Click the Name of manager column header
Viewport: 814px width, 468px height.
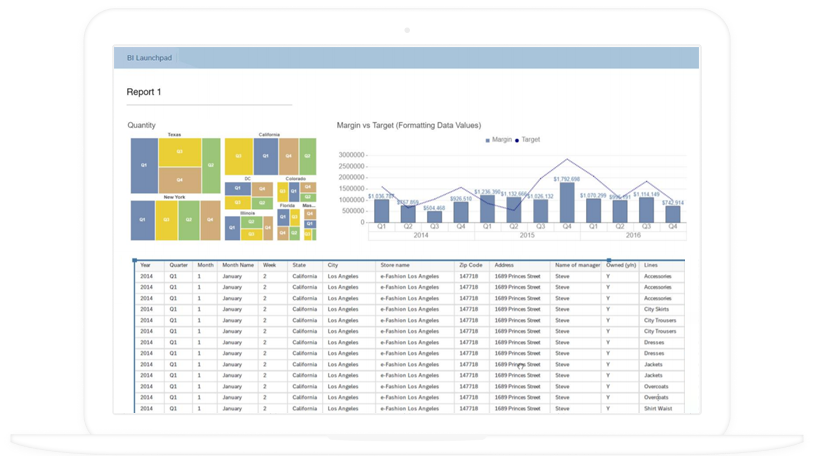(x=577, y=266)
